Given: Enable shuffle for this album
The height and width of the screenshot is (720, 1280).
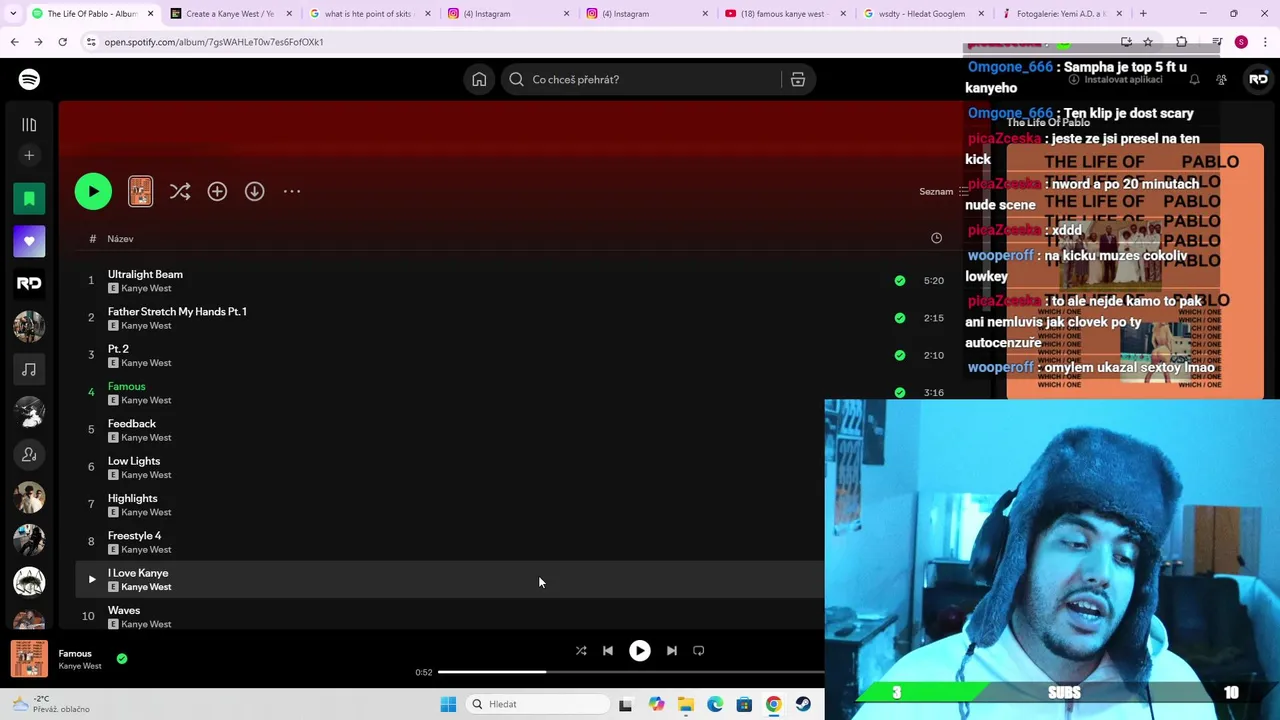Looking at the screenshot, I should pyautogui.click(x=180, y=191).
